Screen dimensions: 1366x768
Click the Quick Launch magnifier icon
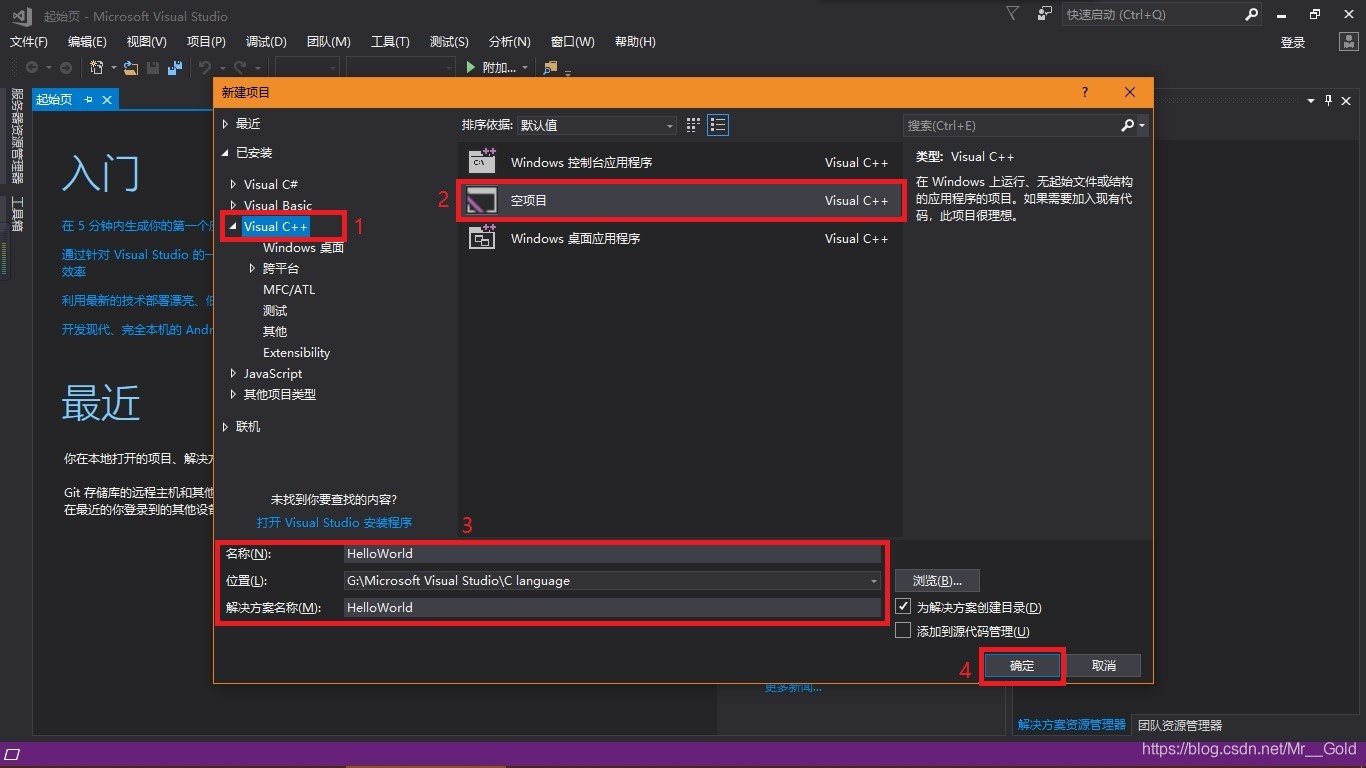1251,14
